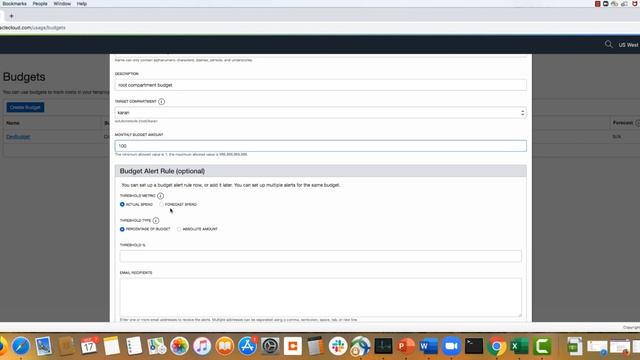Select Forecast Spend threshold metric

point(162,204)
